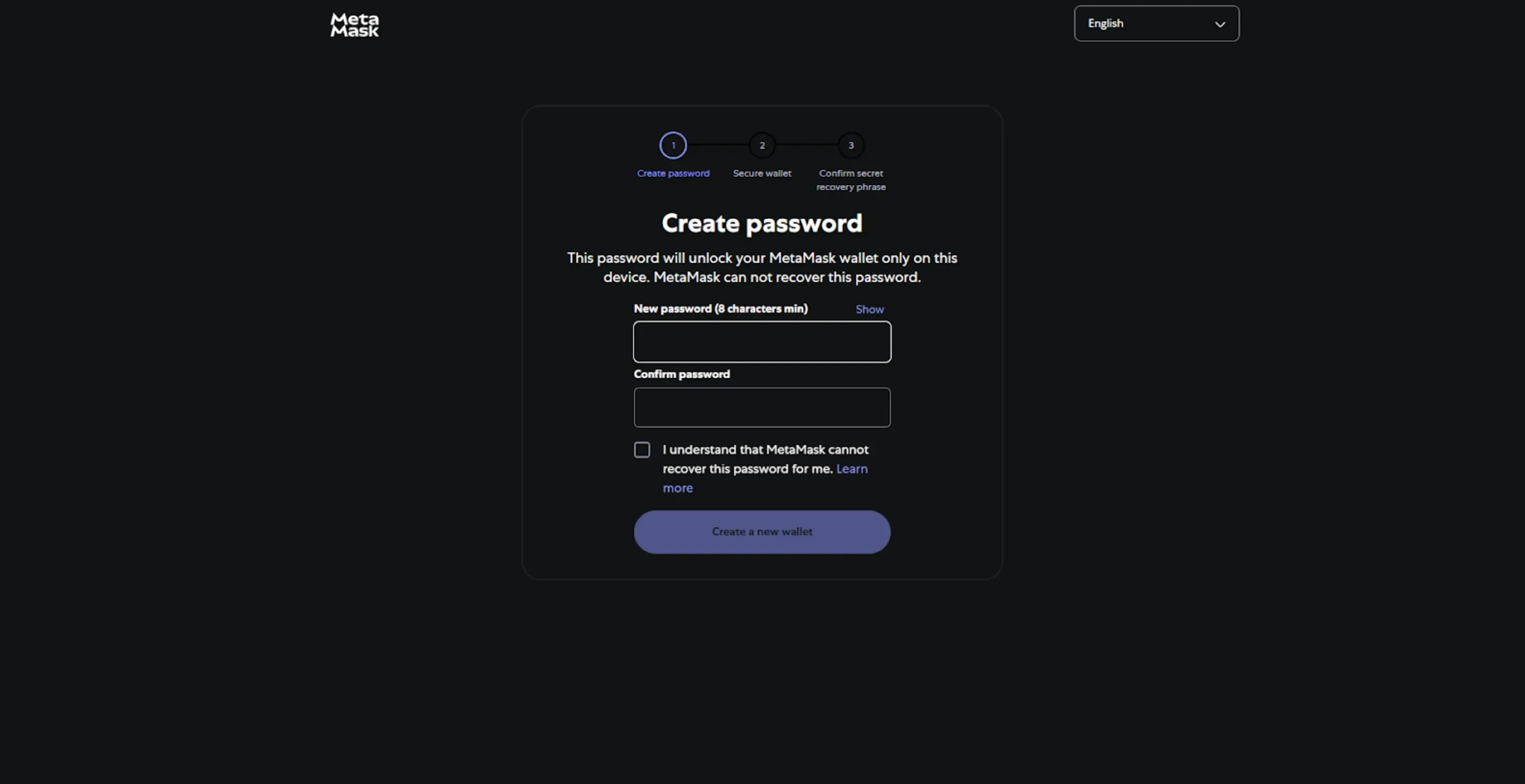Click the Create password step label
Viewport: 1525px width, 784px height.
coord(673,173)
